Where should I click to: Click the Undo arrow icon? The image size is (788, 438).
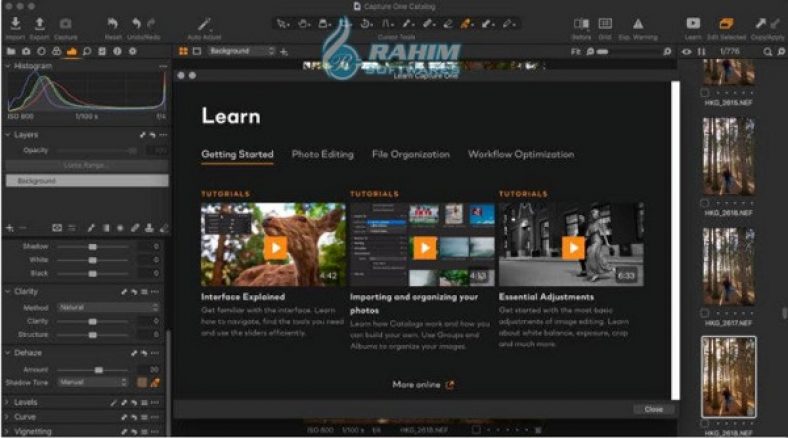(136, 24)
